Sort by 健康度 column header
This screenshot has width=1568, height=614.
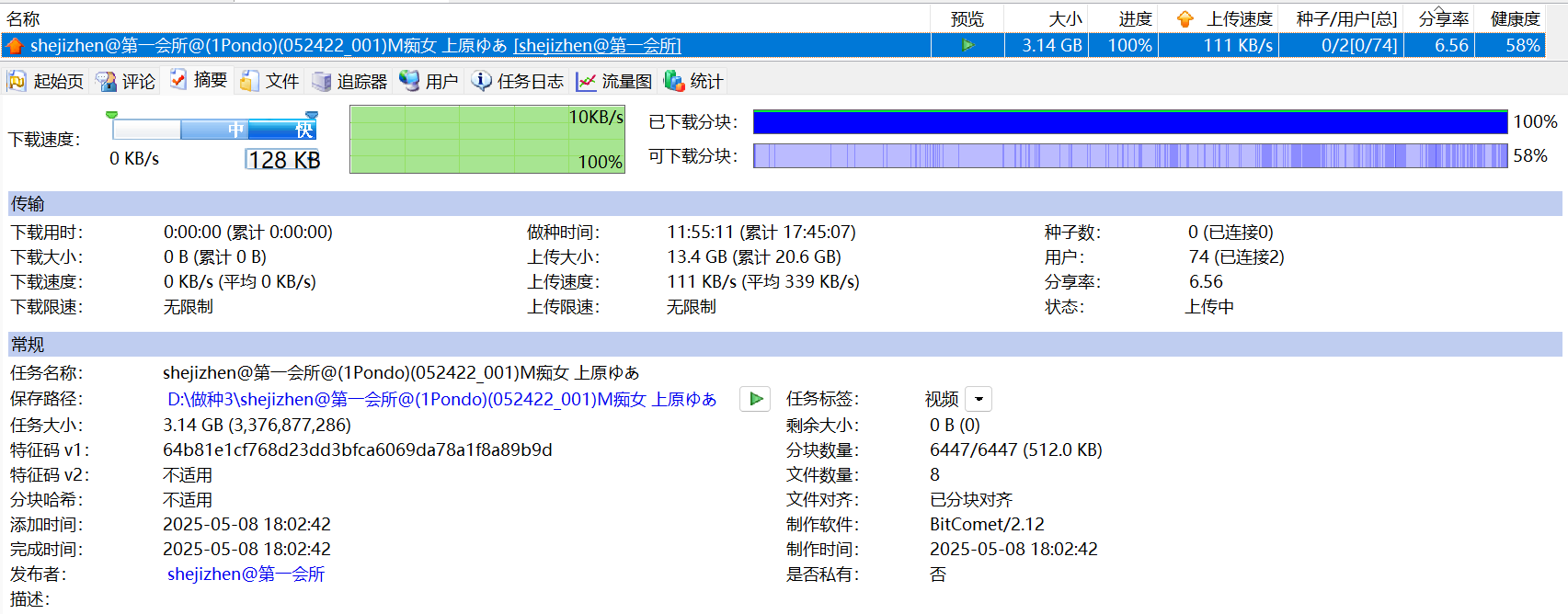pos(1510,18)
